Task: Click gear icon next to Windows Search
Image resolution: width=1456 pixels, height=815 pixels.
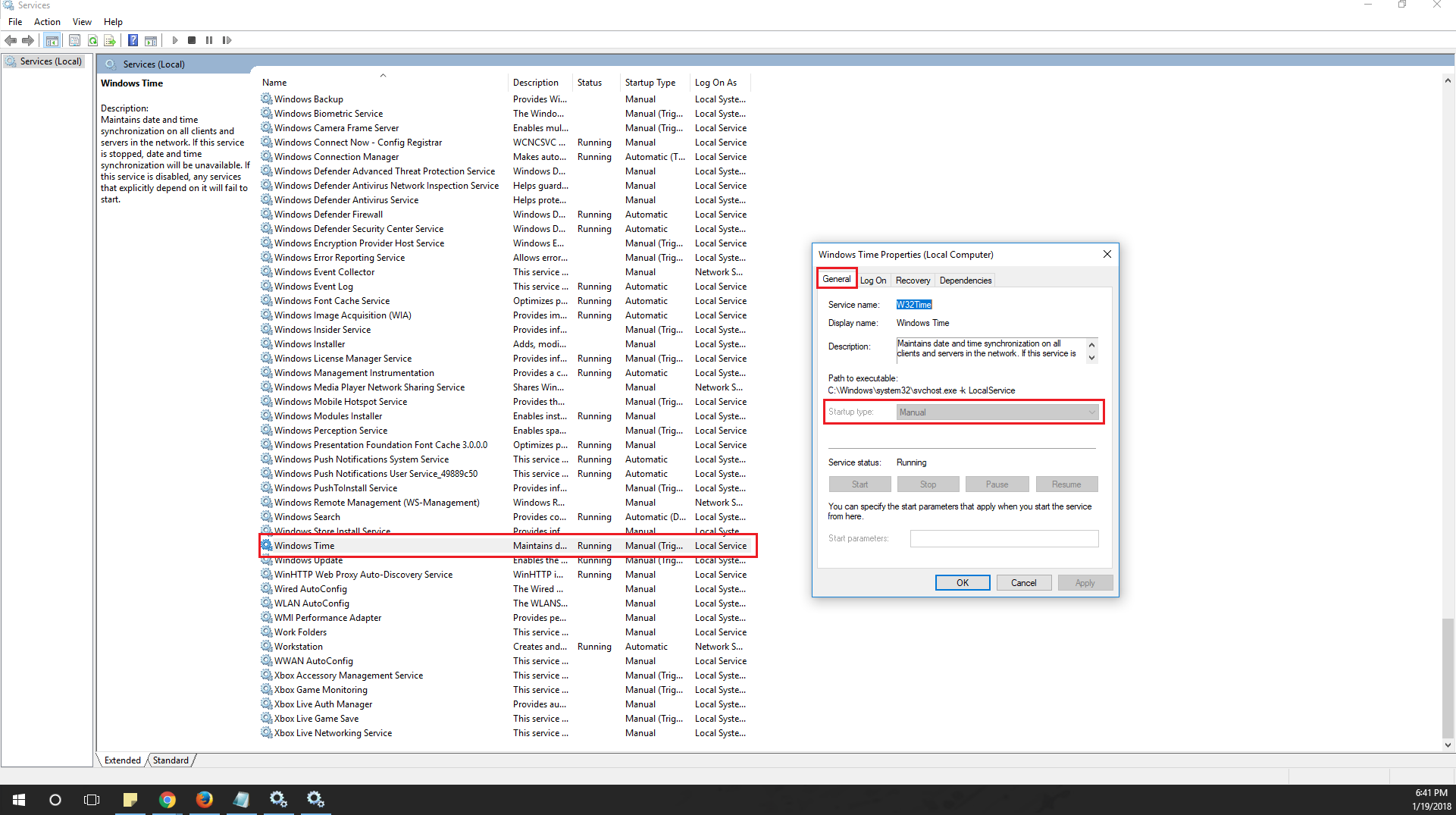Action: pyautogui.click(x=267, y=516)
